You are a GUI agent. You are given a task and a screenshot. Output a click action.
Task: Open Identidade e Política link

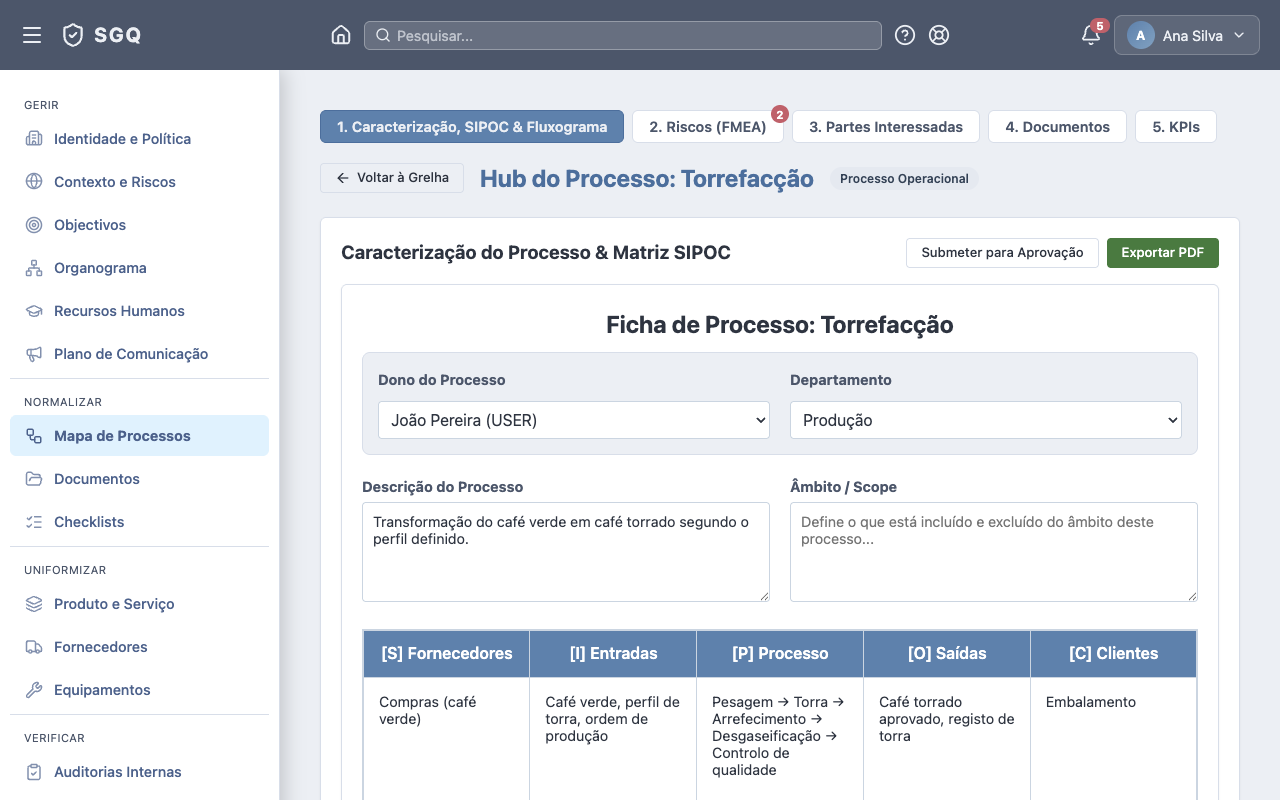click(x=139, y=139)
